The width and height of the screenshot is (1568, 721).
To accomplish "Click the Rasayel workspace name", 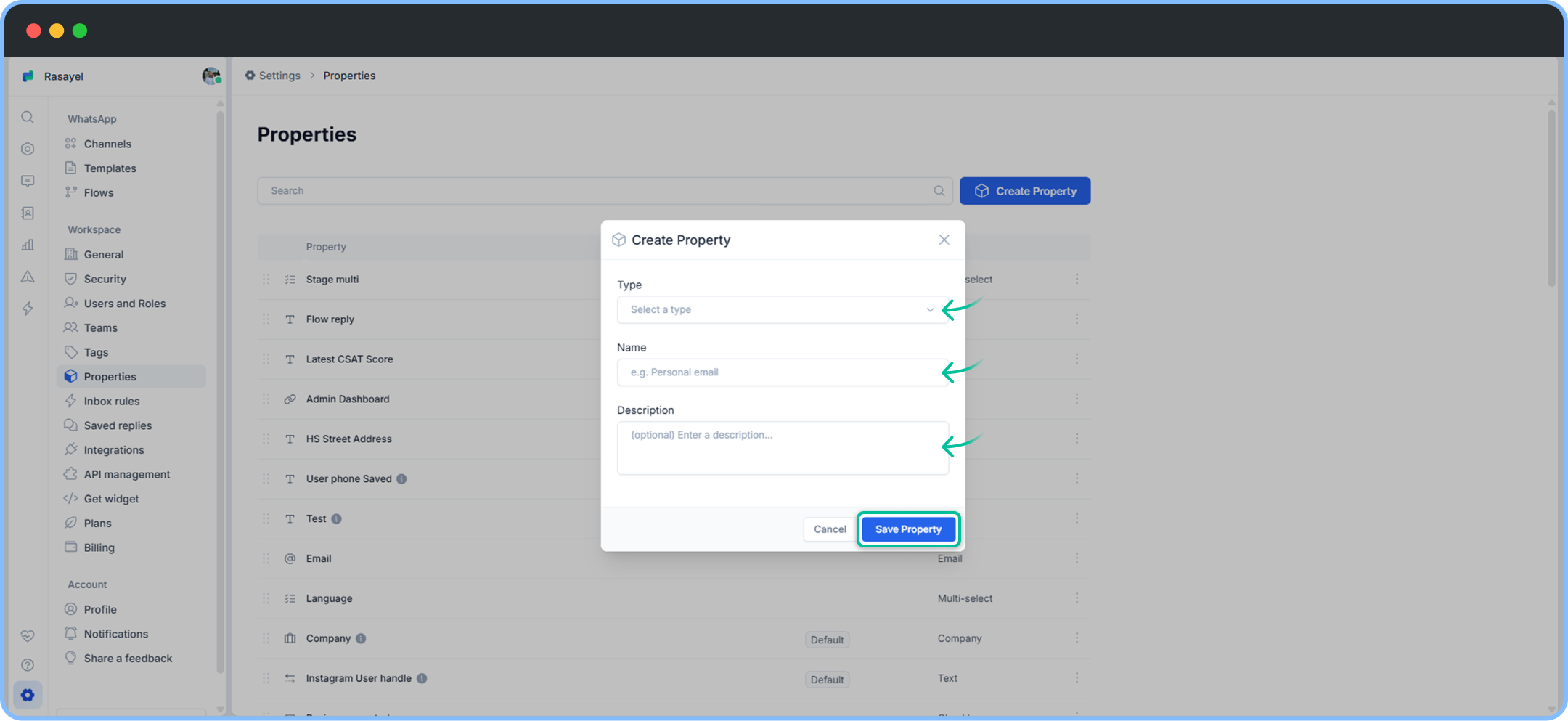I will click(x=64, y=76).
